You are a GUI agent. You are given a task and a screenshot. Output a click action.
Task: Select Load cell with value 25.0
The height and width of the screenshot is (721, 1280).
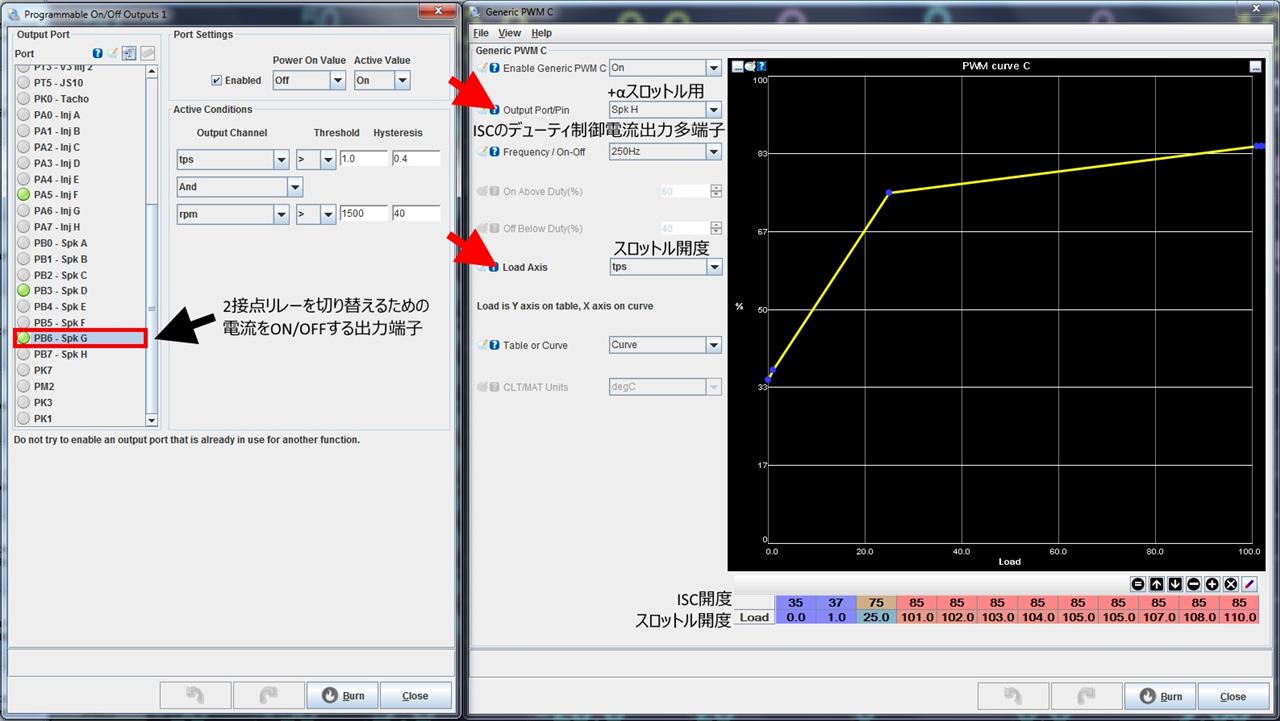(x=876, y=618)
